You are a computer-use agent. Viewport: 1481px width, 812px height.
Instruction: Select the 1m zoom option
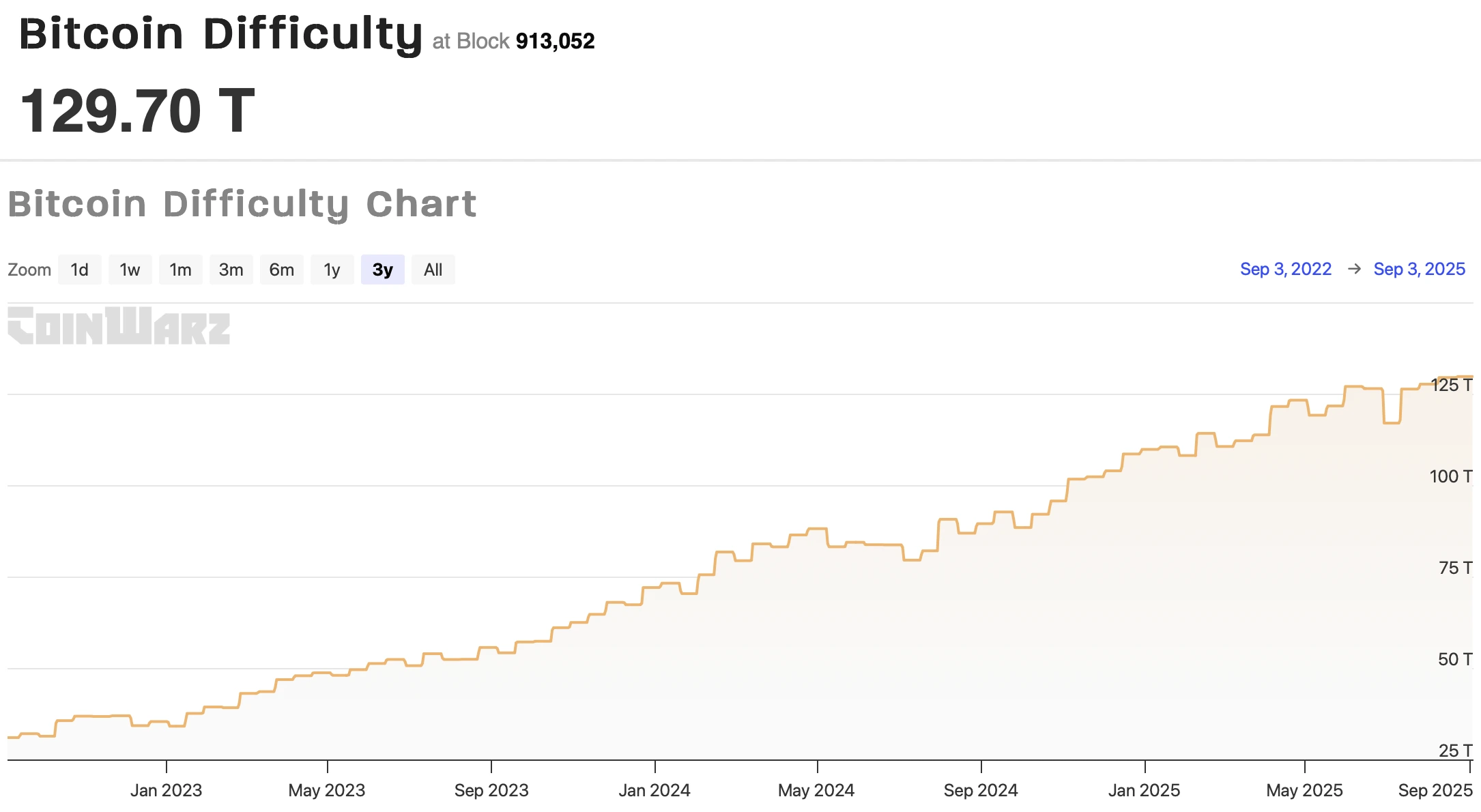(180, 270)
